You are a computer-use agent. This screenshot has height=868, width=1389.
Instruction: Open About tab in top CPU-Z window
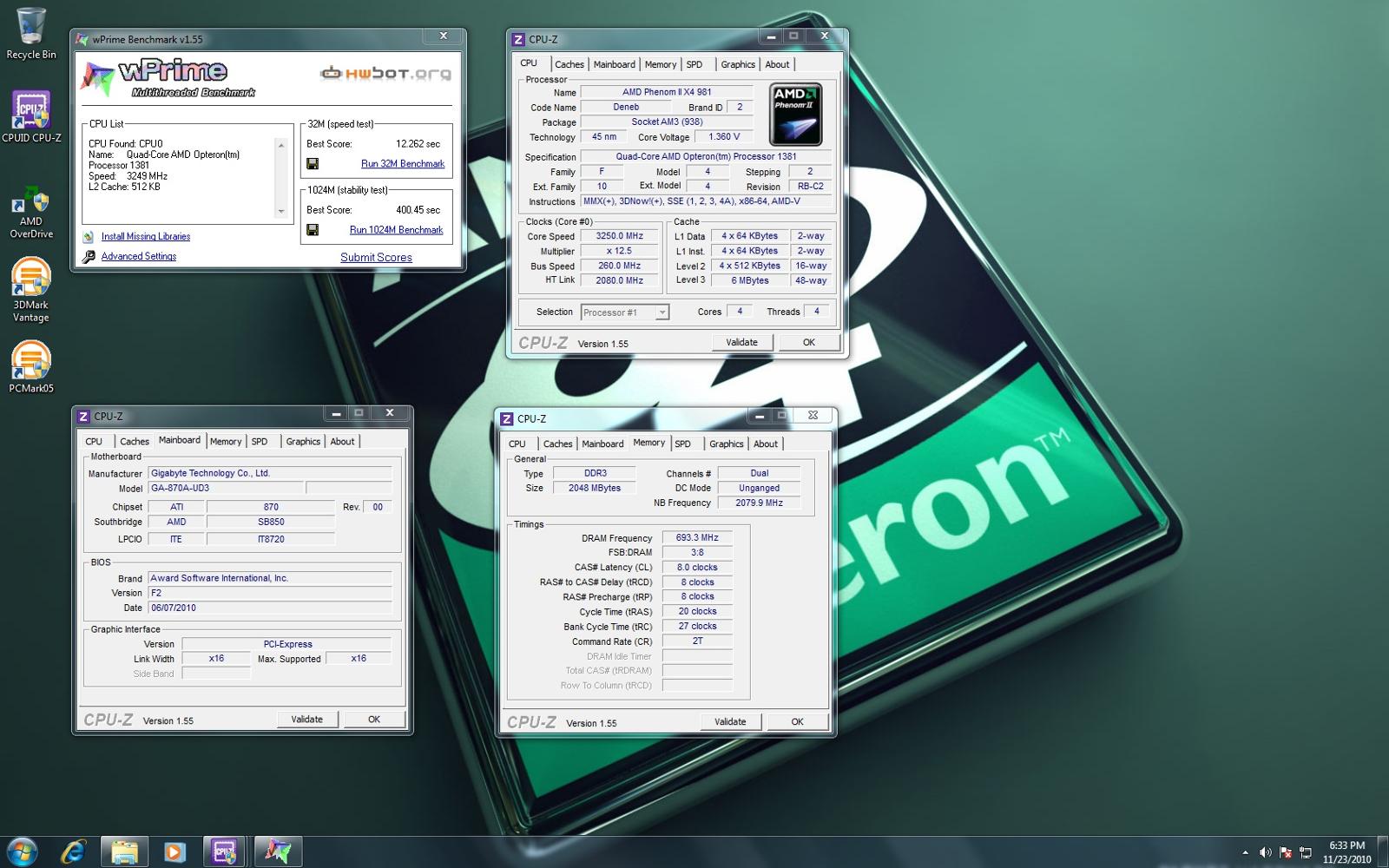(777, 64)
